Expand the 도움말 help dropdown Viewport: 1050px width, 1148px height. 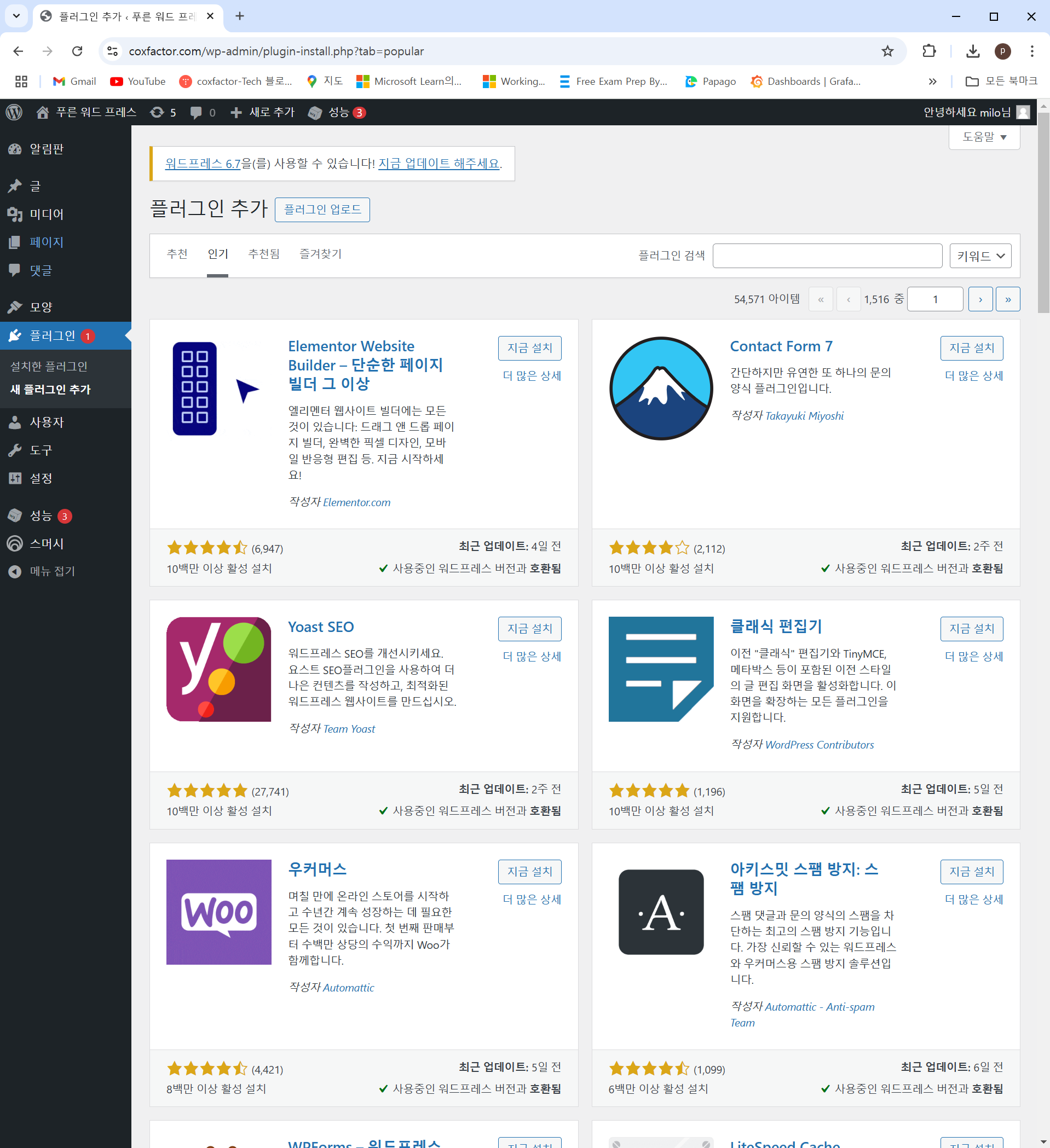tap(984, 137)
